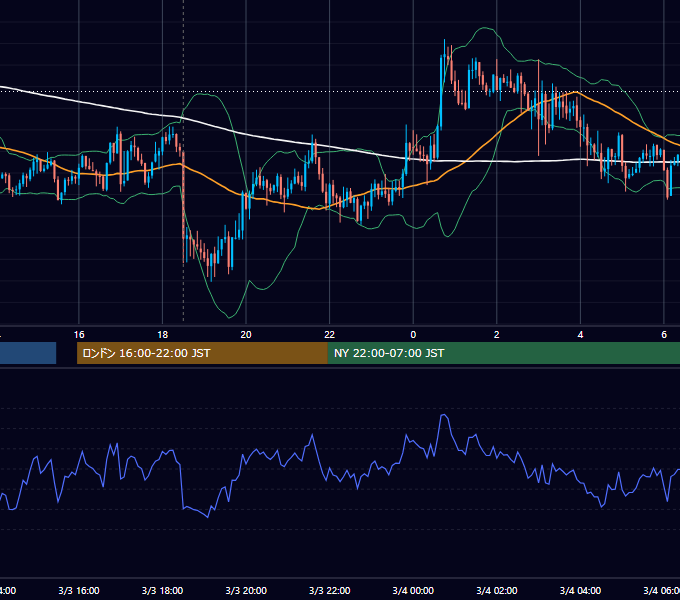The height and width of the screenshot is (600, 680).
Task: Click the blue session bar left of ロンドン
Action: 28,353
